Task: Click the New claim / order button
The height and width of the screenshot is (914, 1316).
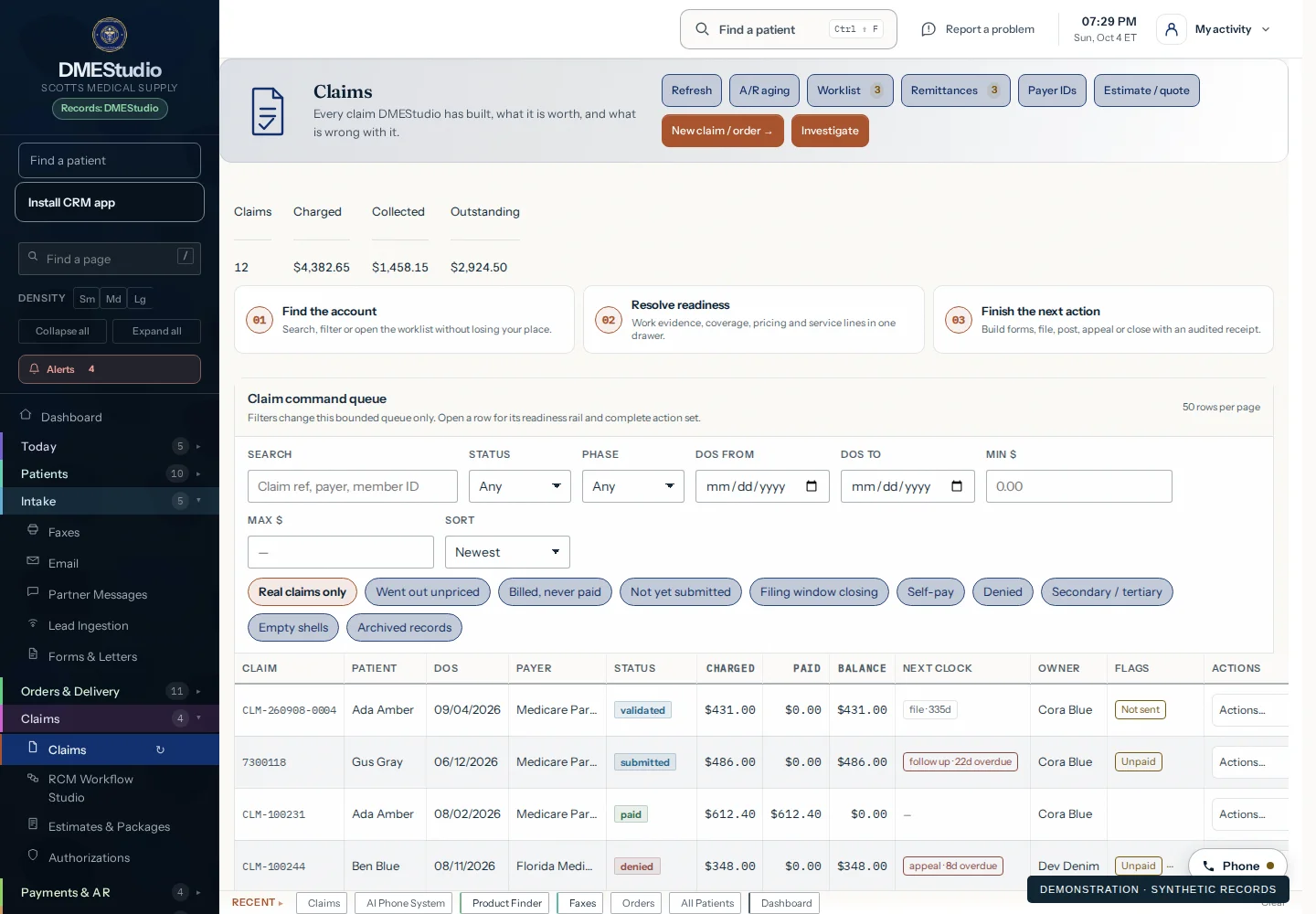Action: pos(722,131)
